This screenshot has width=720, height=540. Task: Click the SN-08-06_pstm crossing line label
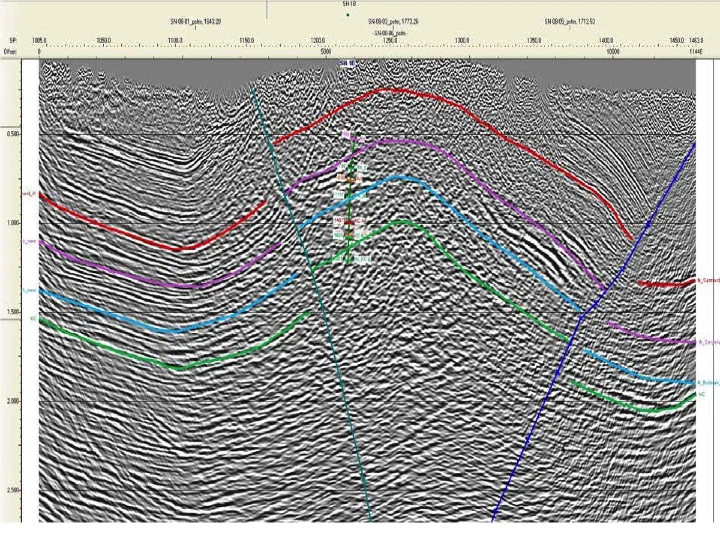(x=390, y=33)
